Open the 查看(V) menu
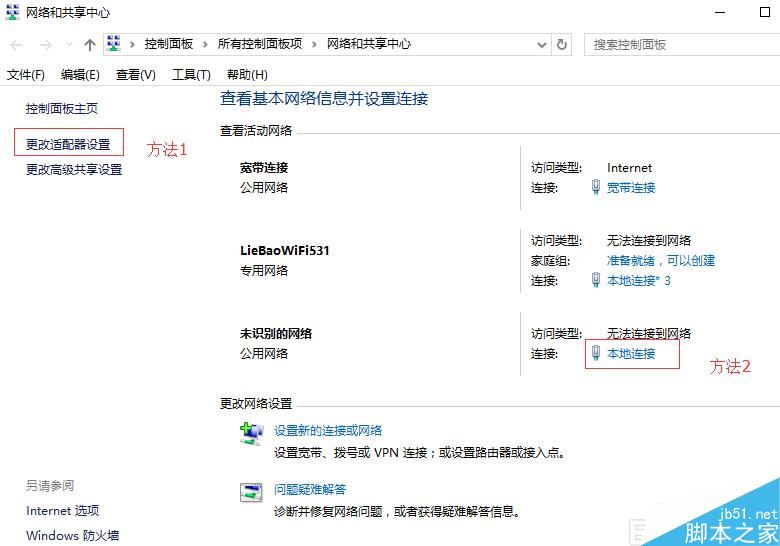The height and width of the screenshot is (546, 780). click(136, 75)
